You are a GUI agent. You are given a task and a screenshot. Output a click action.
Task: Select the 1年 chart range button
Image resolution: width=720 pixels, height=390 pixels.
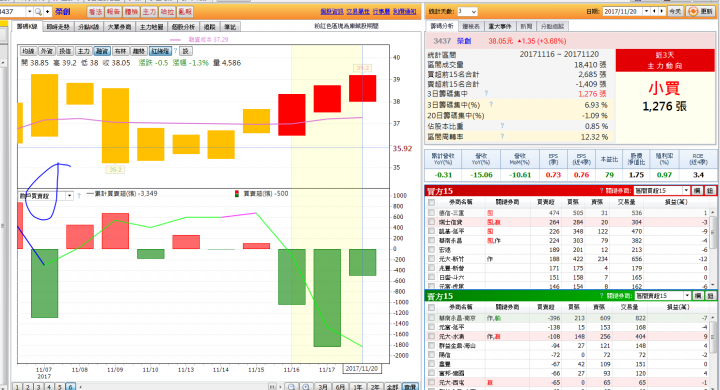(358, 387)
